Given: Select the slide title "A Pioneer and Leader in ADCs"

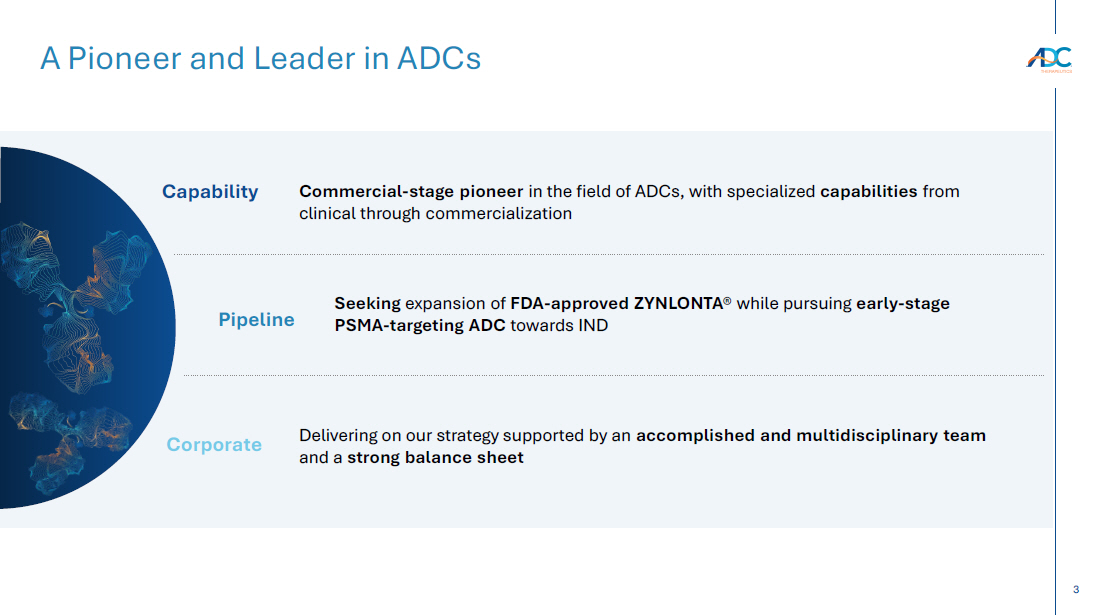Looking at the screenshot, I should [260, 59].
